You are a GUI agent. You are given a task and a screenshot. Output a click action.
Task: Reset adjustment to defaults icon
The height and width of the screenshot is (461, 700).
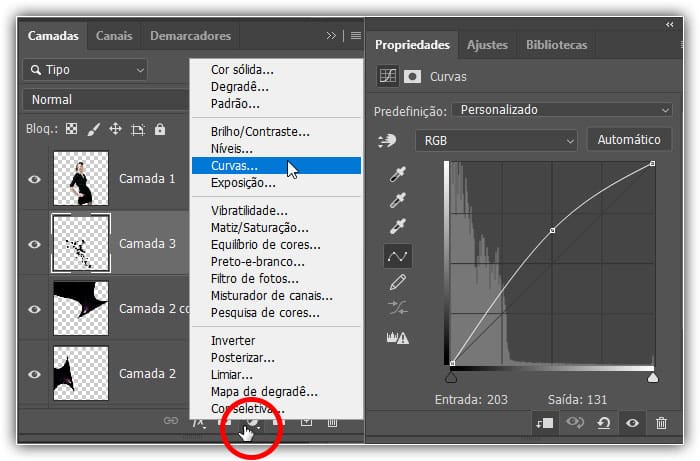pyautogui.click(x=604, y=423)
